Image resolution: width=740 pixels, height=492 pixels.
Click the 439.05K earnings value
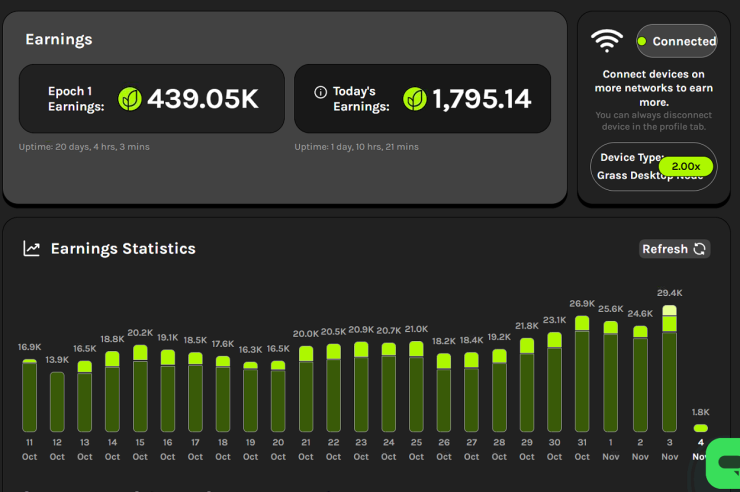click(x=203, y=99)
